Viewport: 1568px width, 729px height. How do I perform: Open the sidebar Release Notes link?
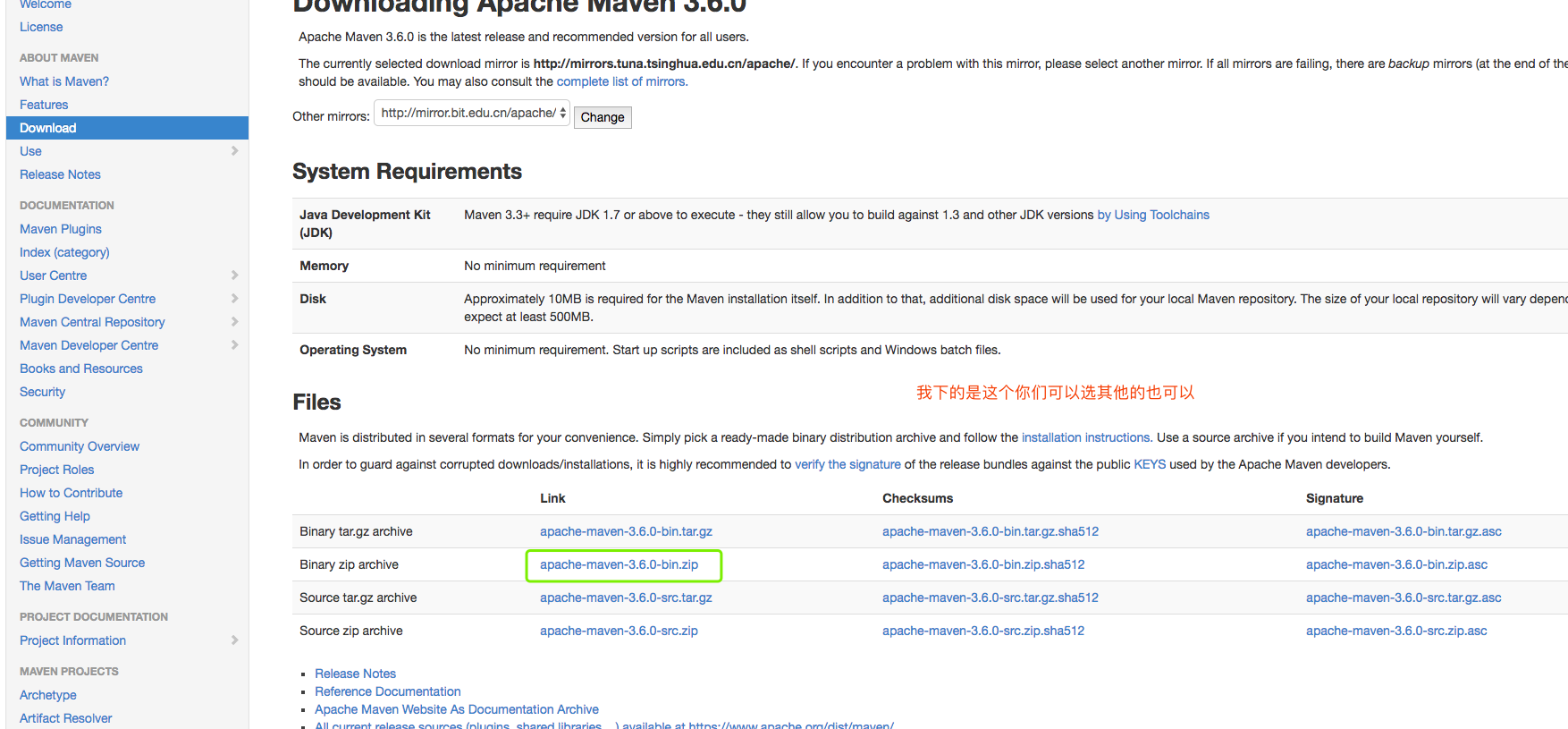[60, 174]
